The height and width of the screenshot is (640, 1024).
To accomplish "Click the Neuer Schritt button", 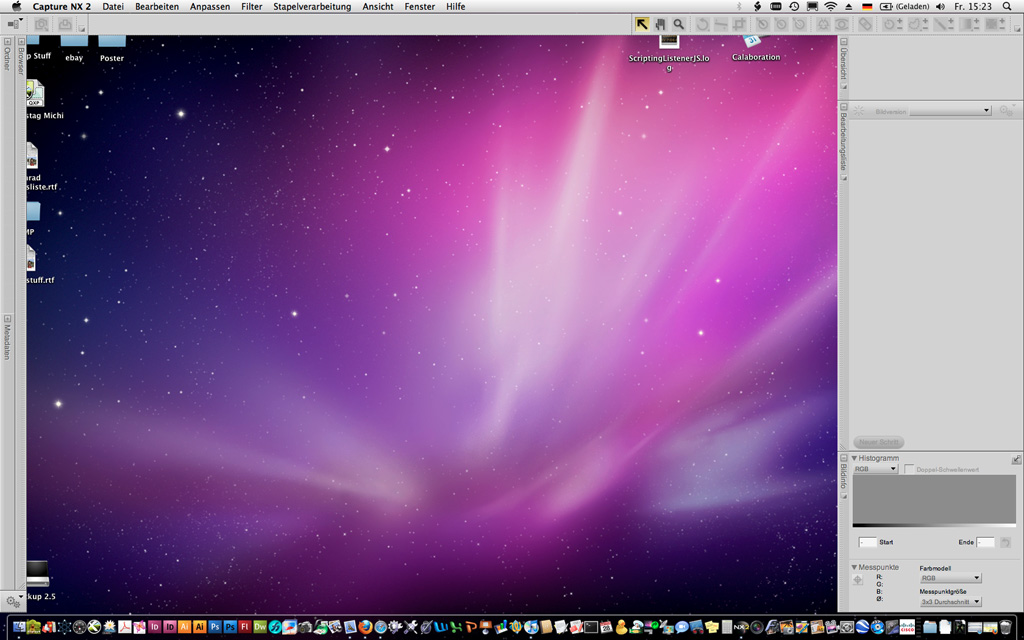I will click(878, 442).
